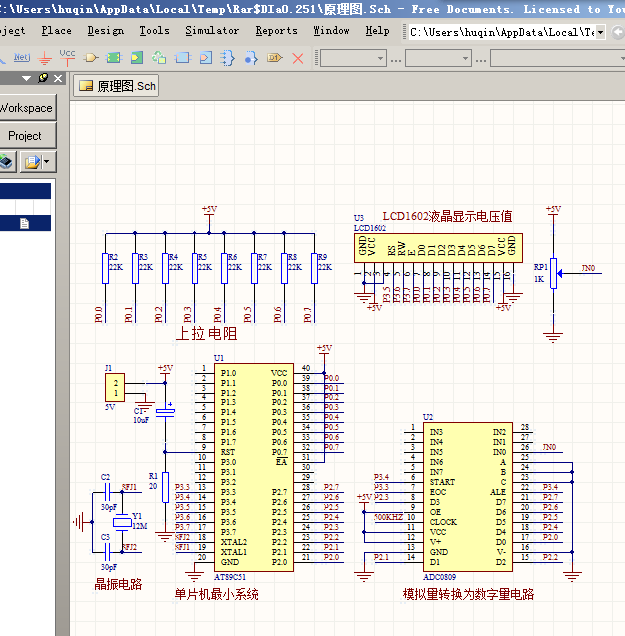This screenshot has height=636, width=625.
Task: Select capacitor C1 10uF symbol
Action: point(165,412)
